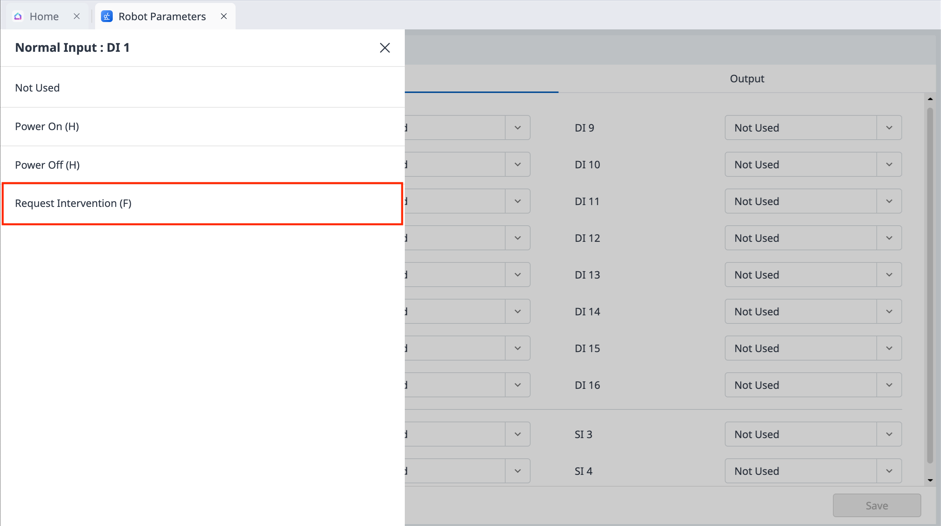The width and height of the screenshot is (941, 526).
Task: Close the Home tab
Action: (x=76, y=16)
